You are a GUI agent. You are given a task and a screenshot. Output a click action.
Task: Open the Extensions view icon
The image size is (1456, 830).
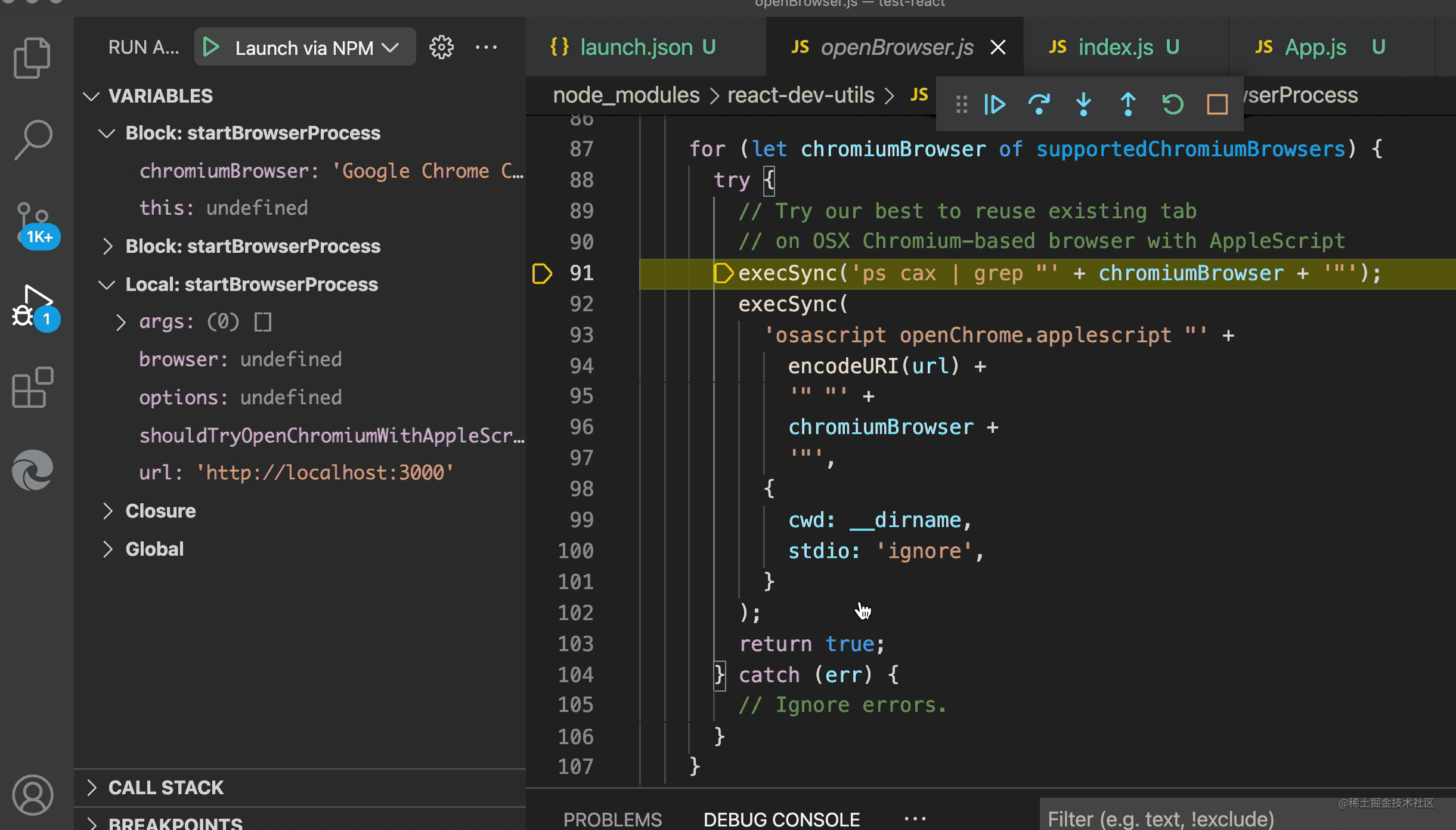tap(33, 388)
